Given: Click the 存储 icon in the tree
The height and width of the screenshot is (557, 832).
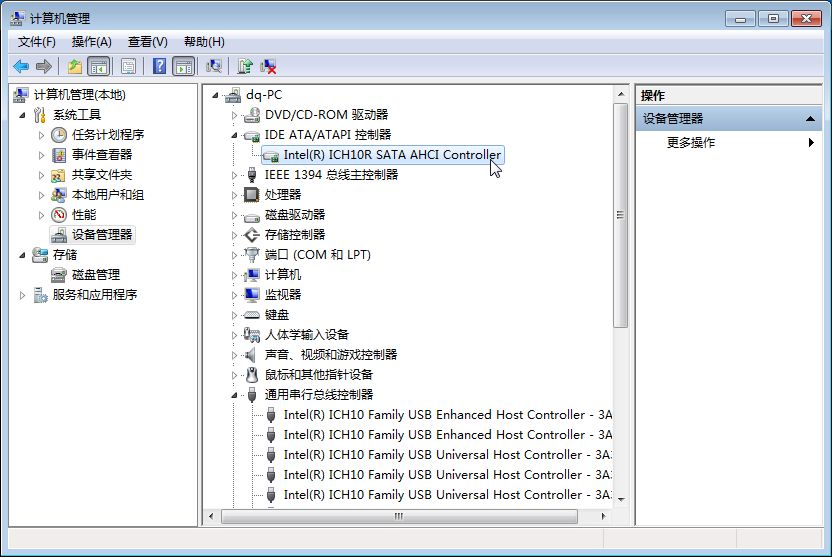Looking at the screenshot, I should click(x=39, y=255).
